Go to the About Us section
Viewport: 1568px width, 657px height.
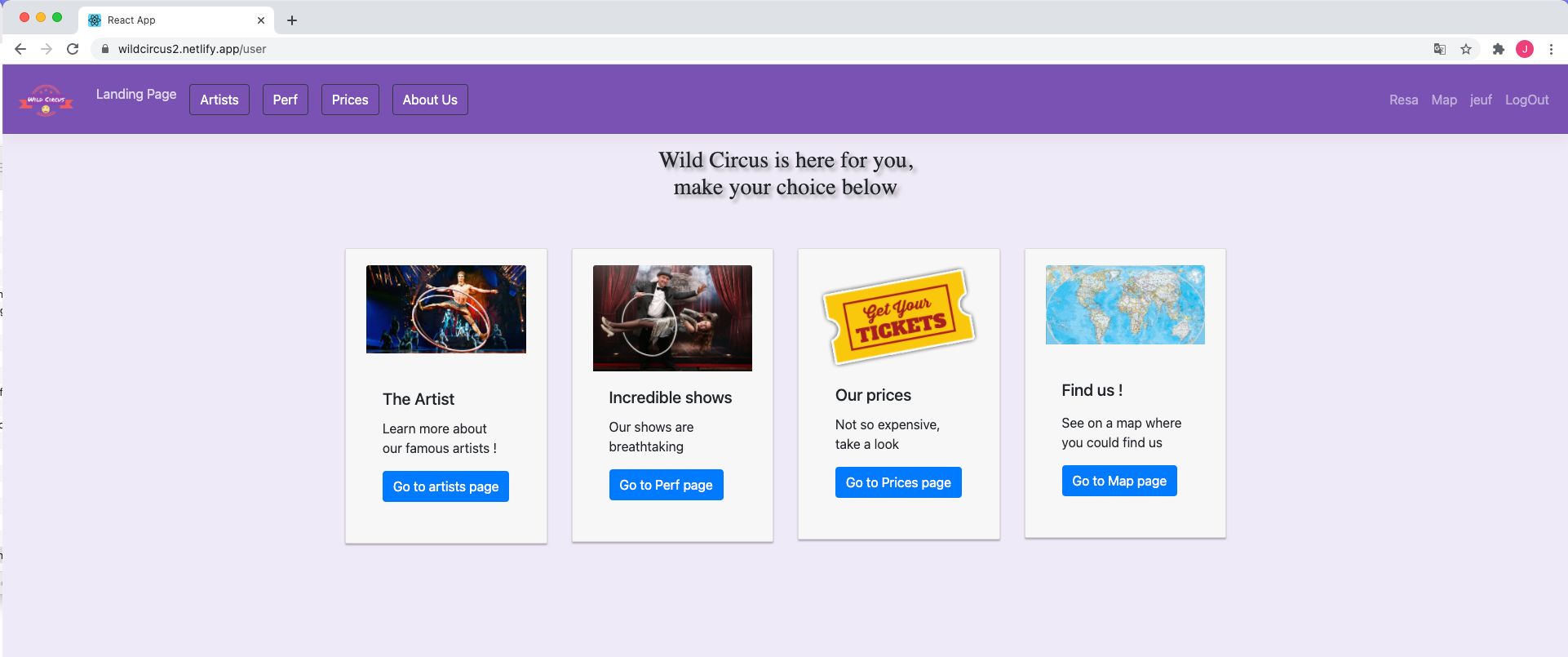click(x=430, y=100)
